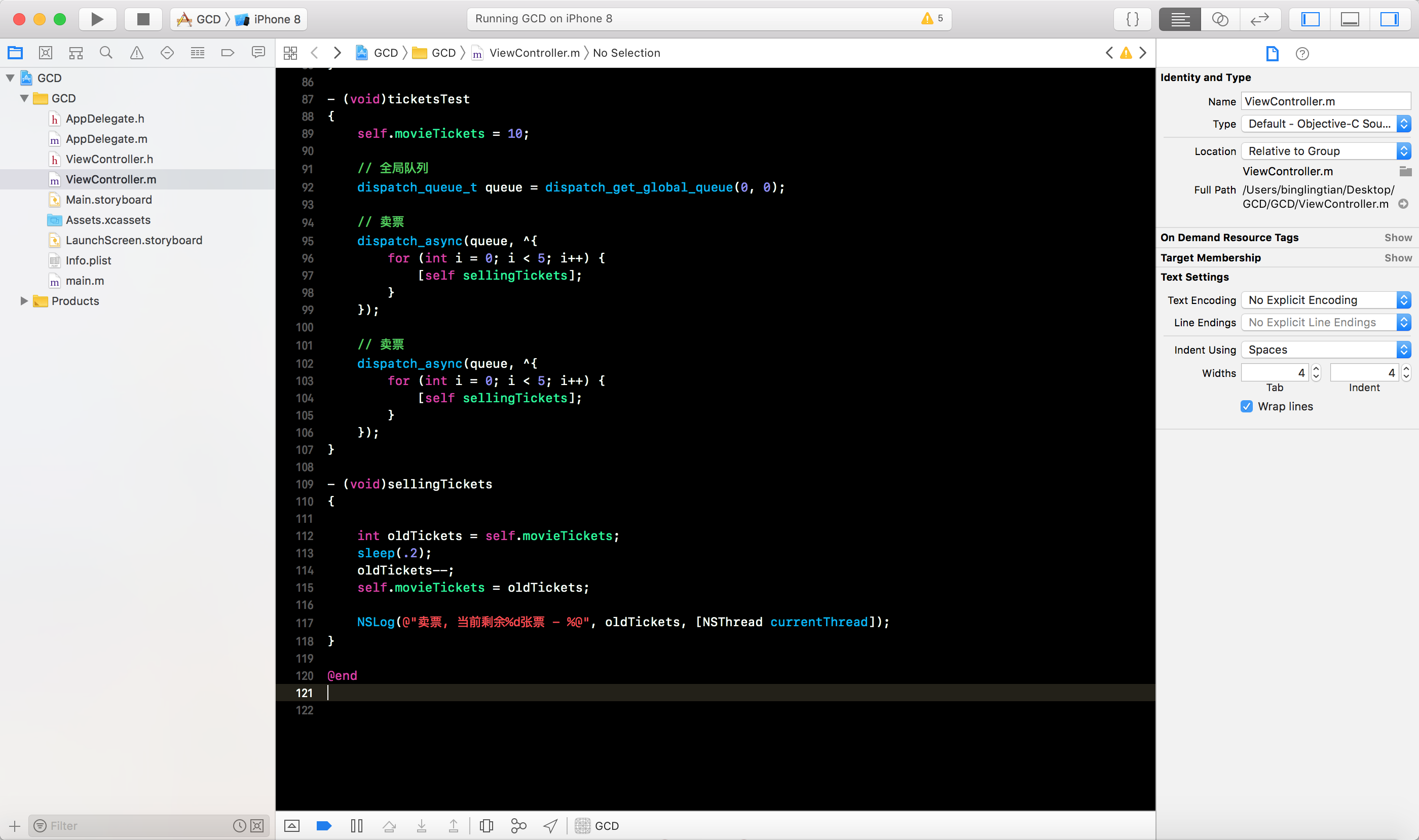Screen dimensions: 1419x840
Task: Open LaunchScreen.storyboard file
Action: point(134,241)
